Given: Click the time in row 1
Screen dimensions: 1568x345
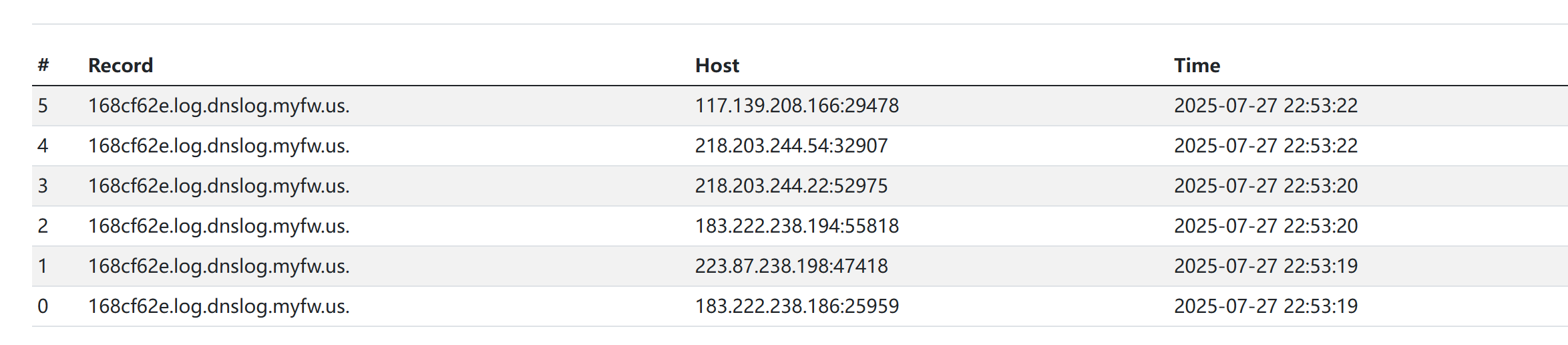Looking at the screenshot, I should pyautogui.click(x=1265, y=266).
